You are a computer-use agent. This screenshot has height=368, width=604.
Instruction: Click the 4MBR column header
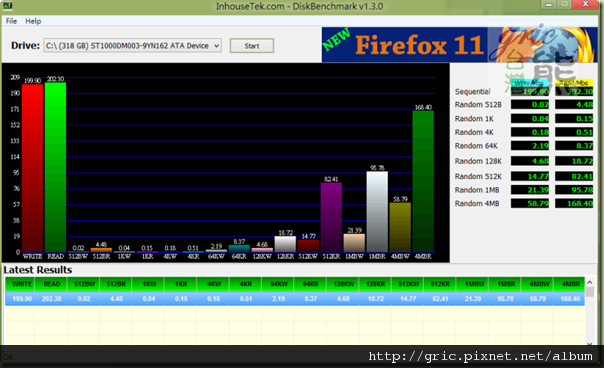pos(569,284)
